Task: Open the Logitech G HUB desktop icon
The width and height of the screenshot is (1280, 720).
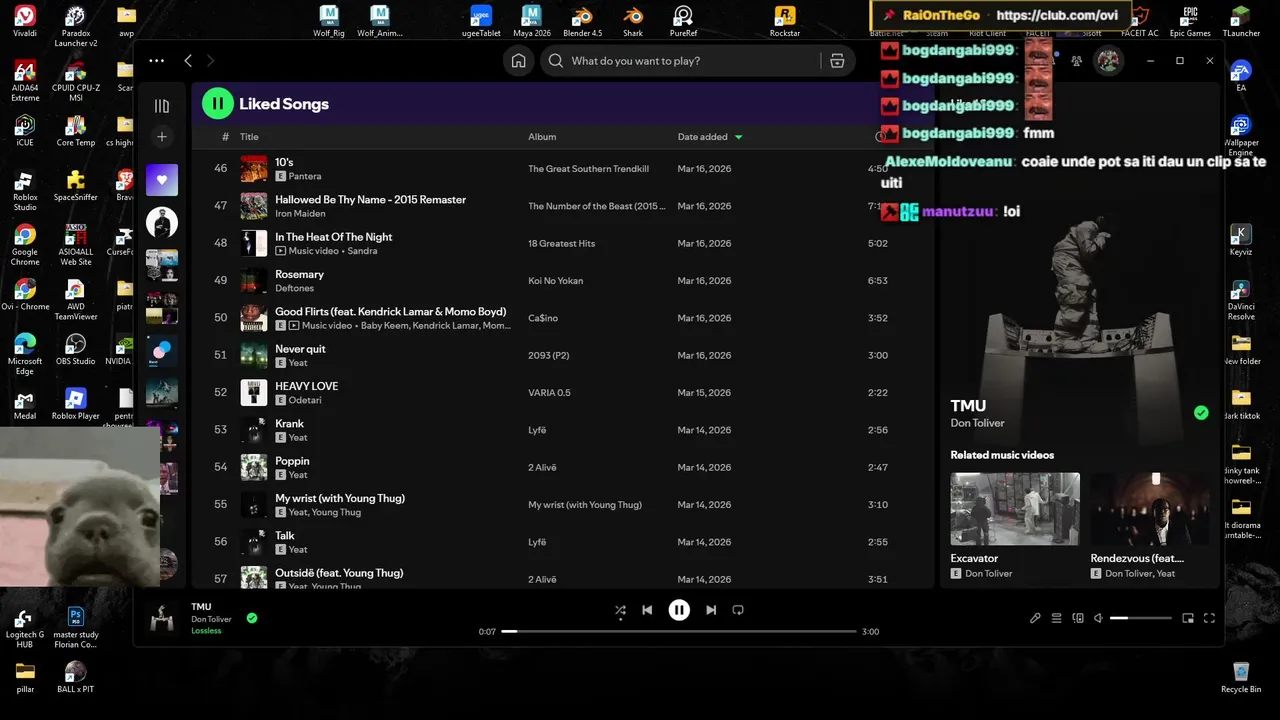Action: (25, 628)
